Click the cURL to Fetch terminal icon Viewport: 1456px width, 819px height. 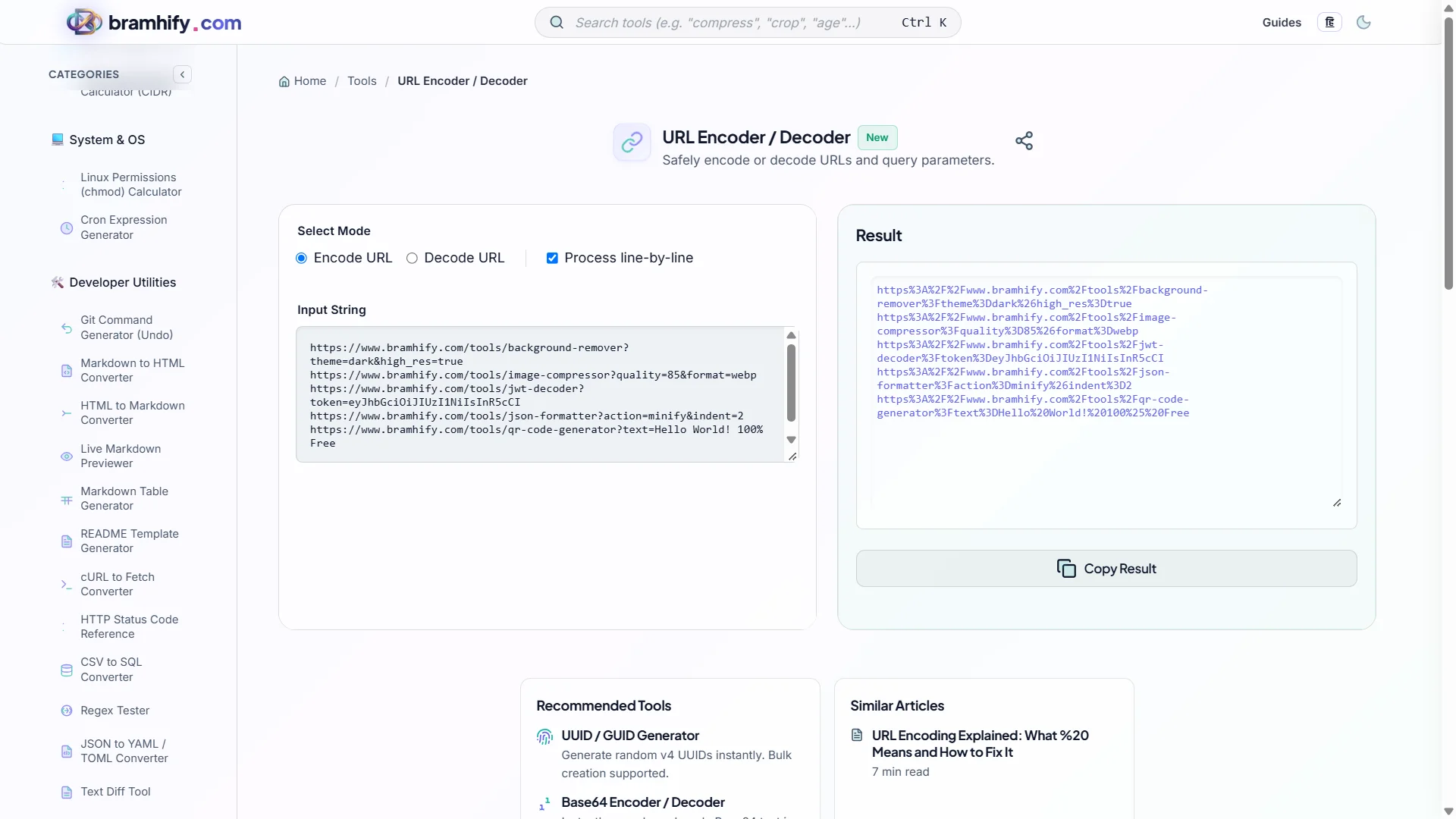click(67, 585)
